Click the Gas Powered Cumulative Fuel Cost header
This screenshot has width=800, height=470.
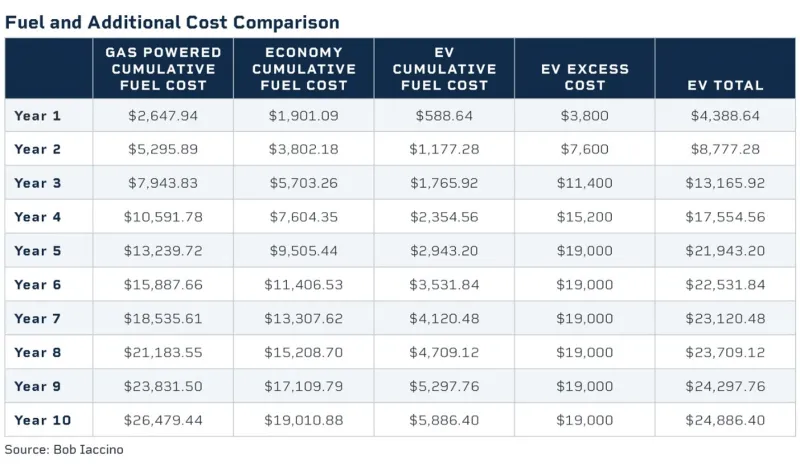coord(163,68)
